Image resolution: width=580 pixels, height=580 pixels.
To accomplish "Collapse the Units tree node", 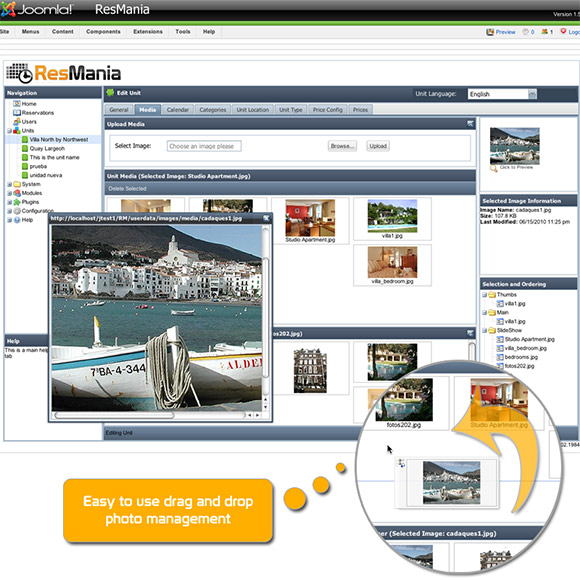I will click(9, 131).
